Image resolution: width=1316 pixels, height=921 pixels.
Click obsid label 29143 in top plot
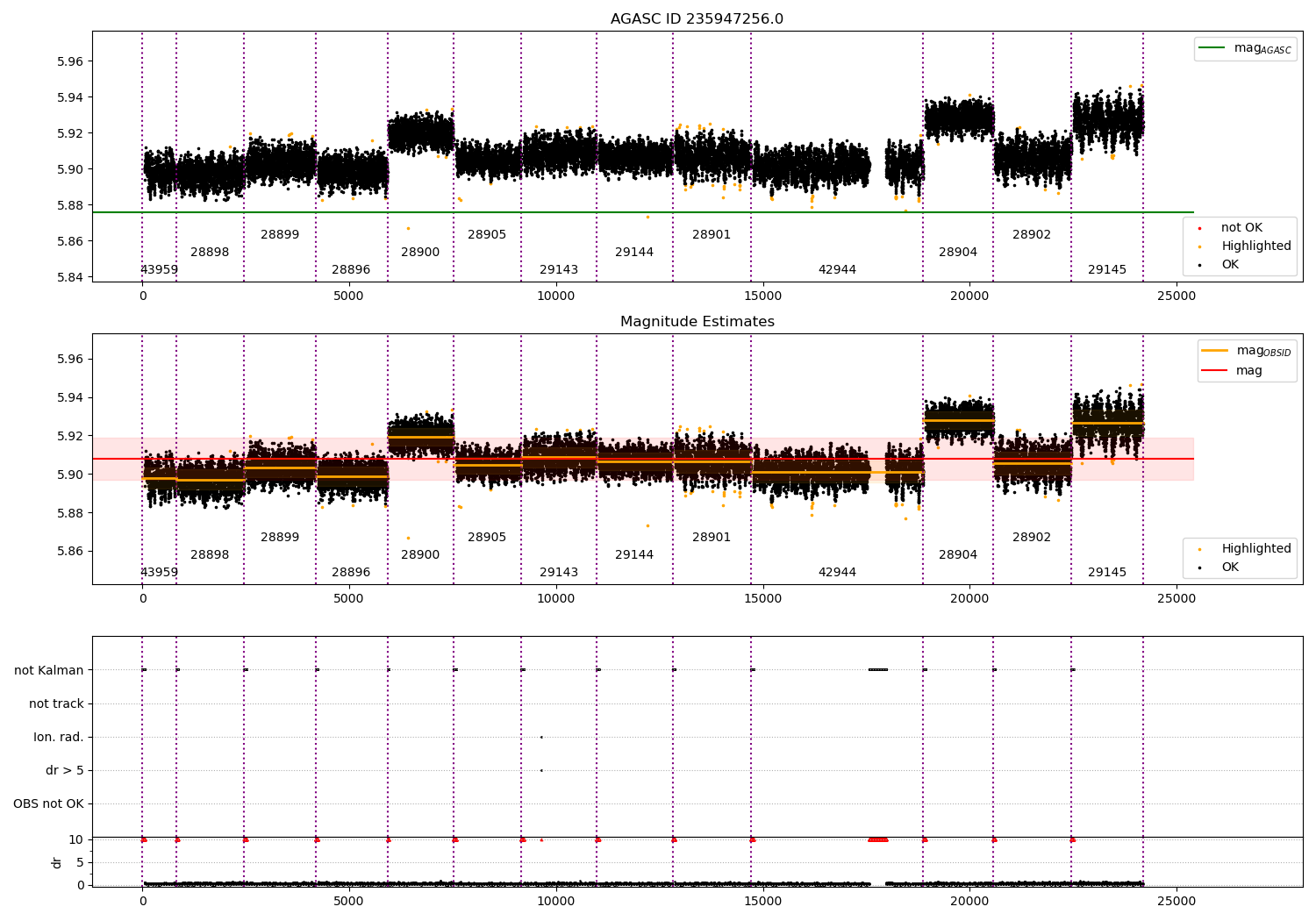(x=559, y=270)
